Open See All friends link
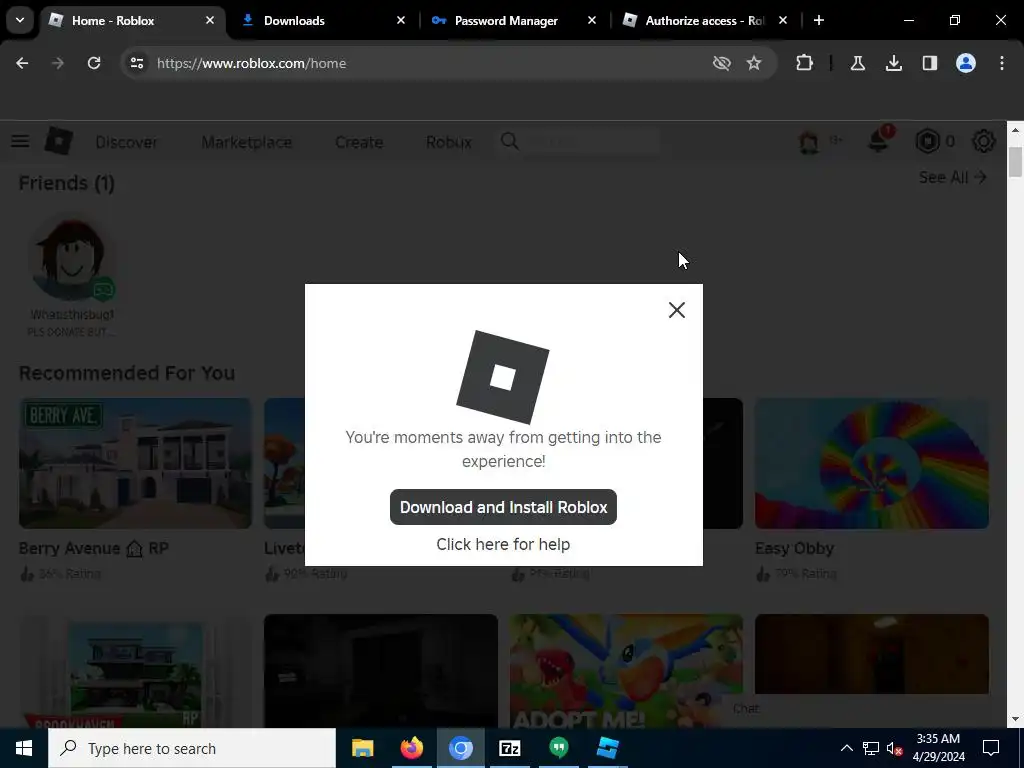Viewport: 1024px width, 768px height. click(953, 177)
